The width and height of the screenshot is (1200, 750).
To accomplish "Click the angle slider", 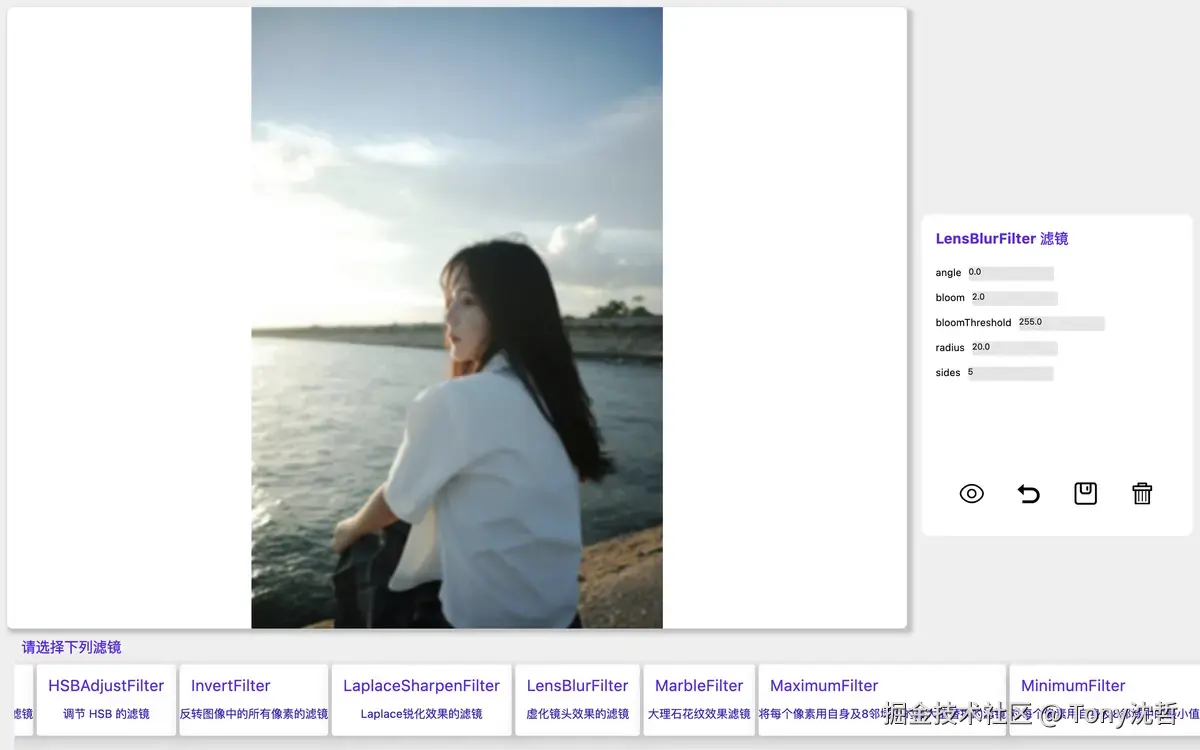I will click(x=1013, y=272).
